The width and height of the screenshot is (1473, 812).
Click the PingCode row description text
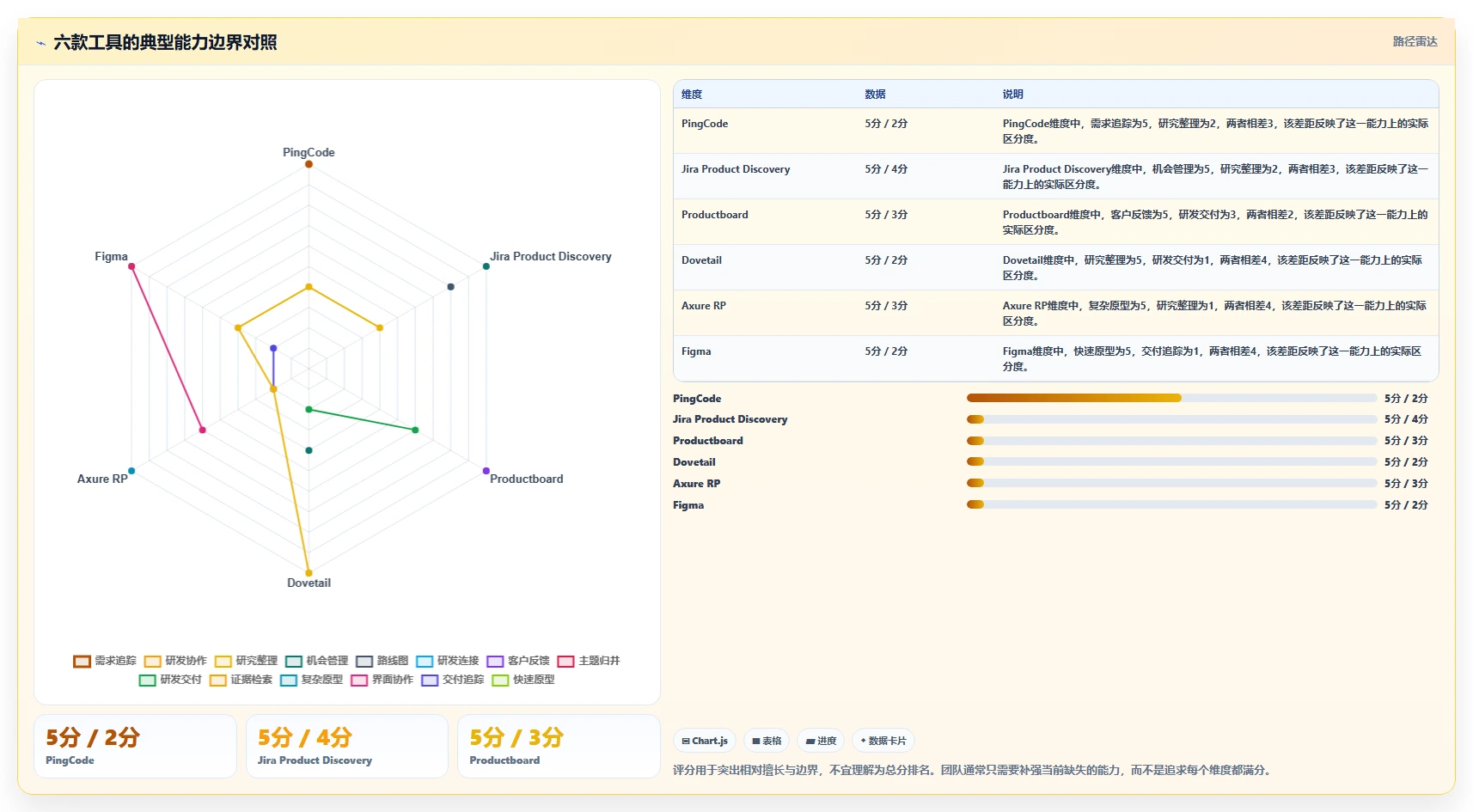point(1215,131)
